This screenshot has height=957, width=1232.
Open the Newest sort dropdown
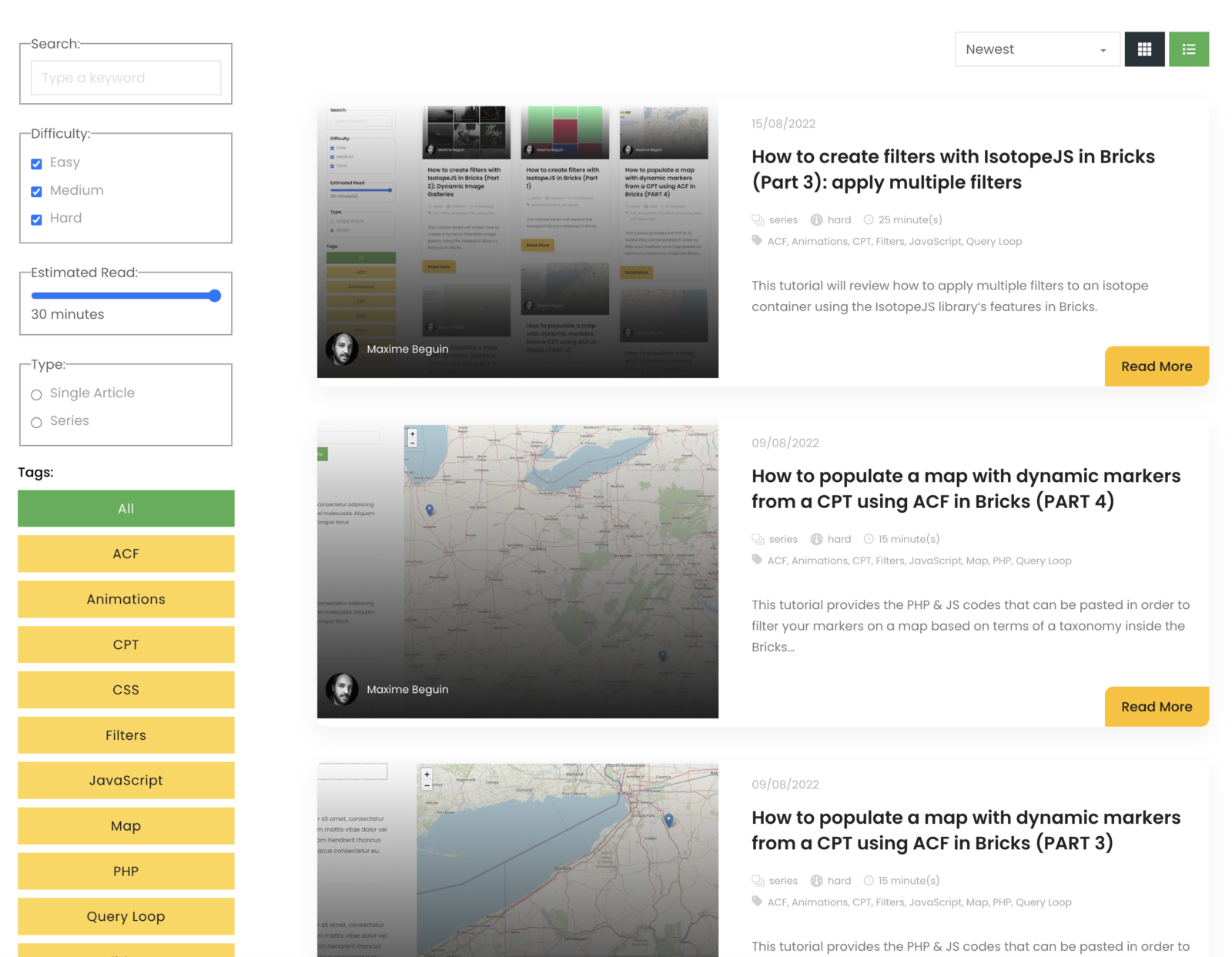click(x=1036, y=49)
